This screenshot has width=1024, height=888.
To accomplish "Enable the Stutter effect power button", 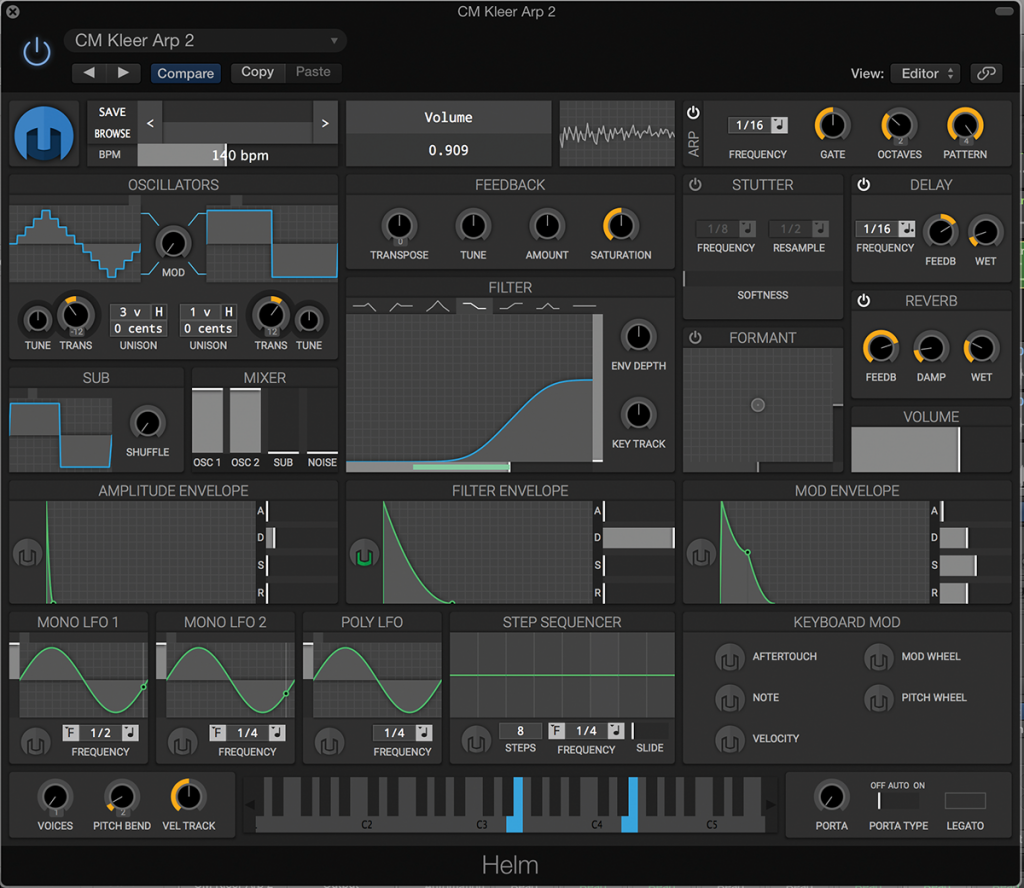I will tap(695, 185).
